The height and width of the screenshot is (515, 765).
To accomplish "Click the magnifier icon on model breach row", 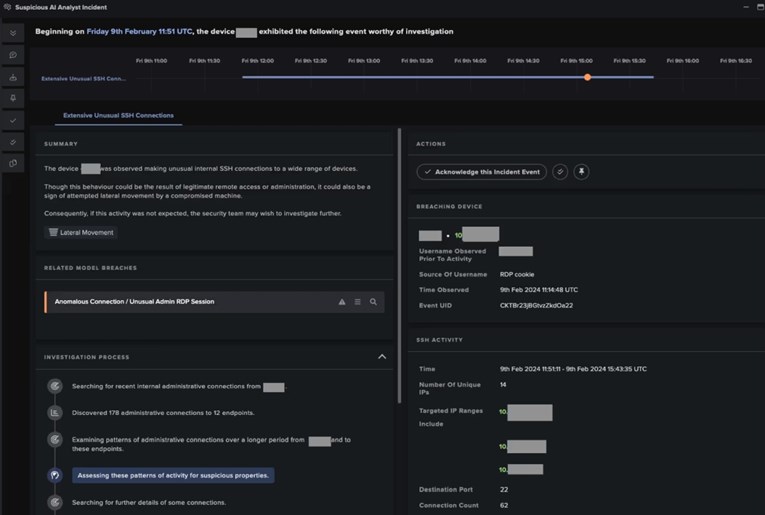I will tap(373, 301).
